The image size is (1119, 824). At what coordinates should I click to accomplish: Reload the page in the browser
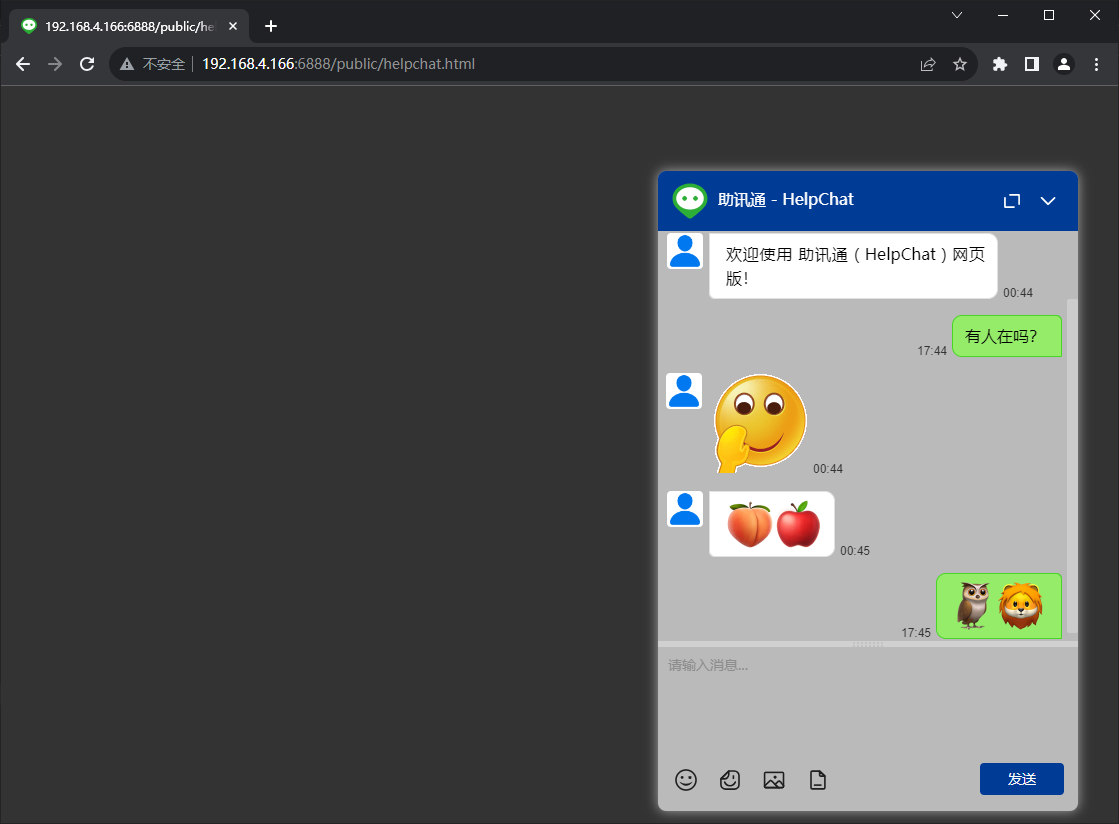point(87,64)
